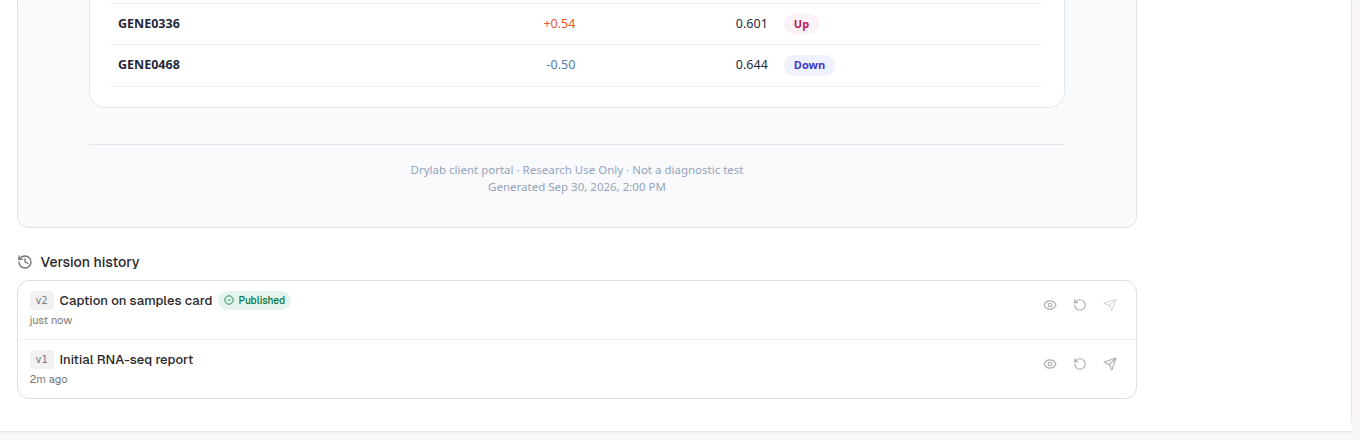Click the +0.54 fold change value

pyautogui.click(x=559, y=23)
